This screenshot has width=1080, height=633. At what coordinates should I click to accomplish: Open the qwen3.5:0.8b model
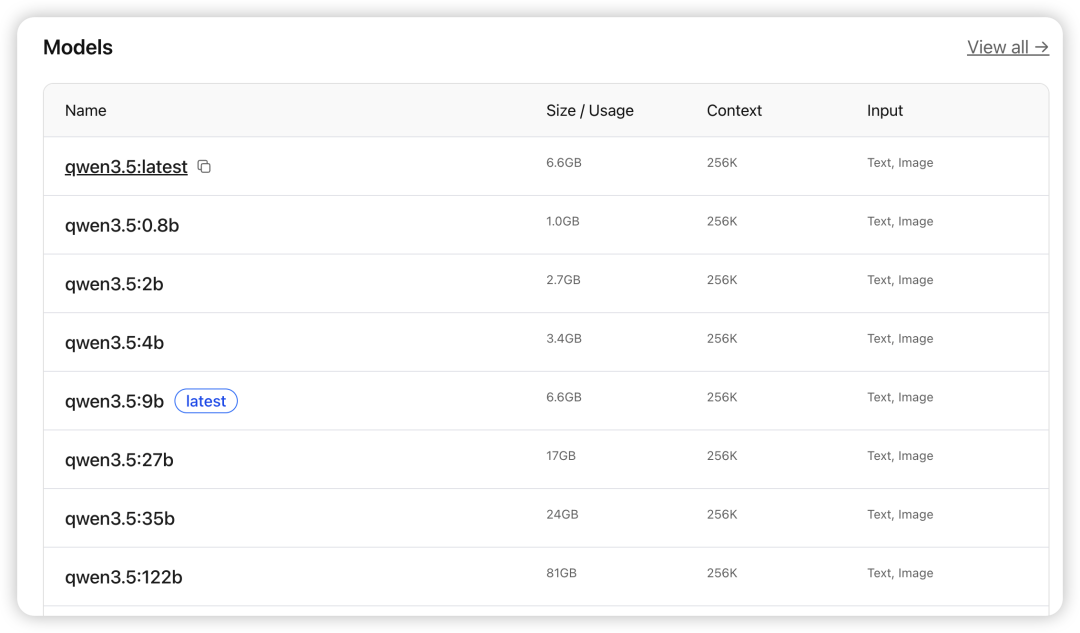[x=122, y=225]
